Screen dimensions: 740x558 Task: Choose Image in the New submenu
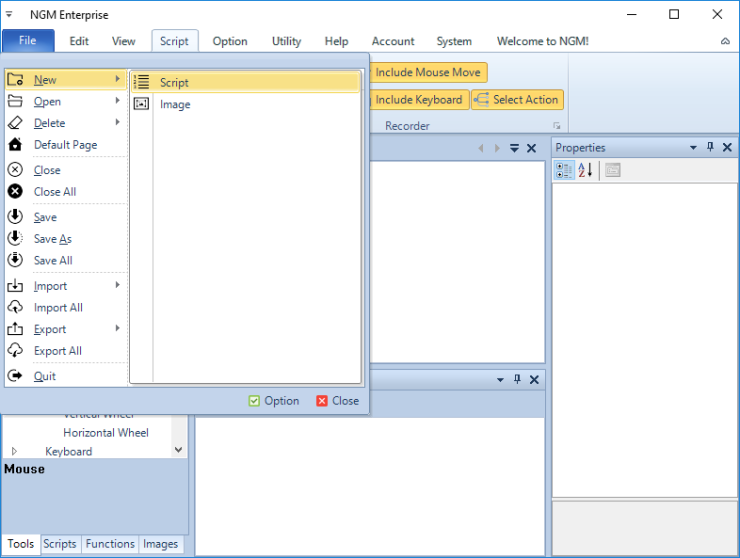coord(245,104)
